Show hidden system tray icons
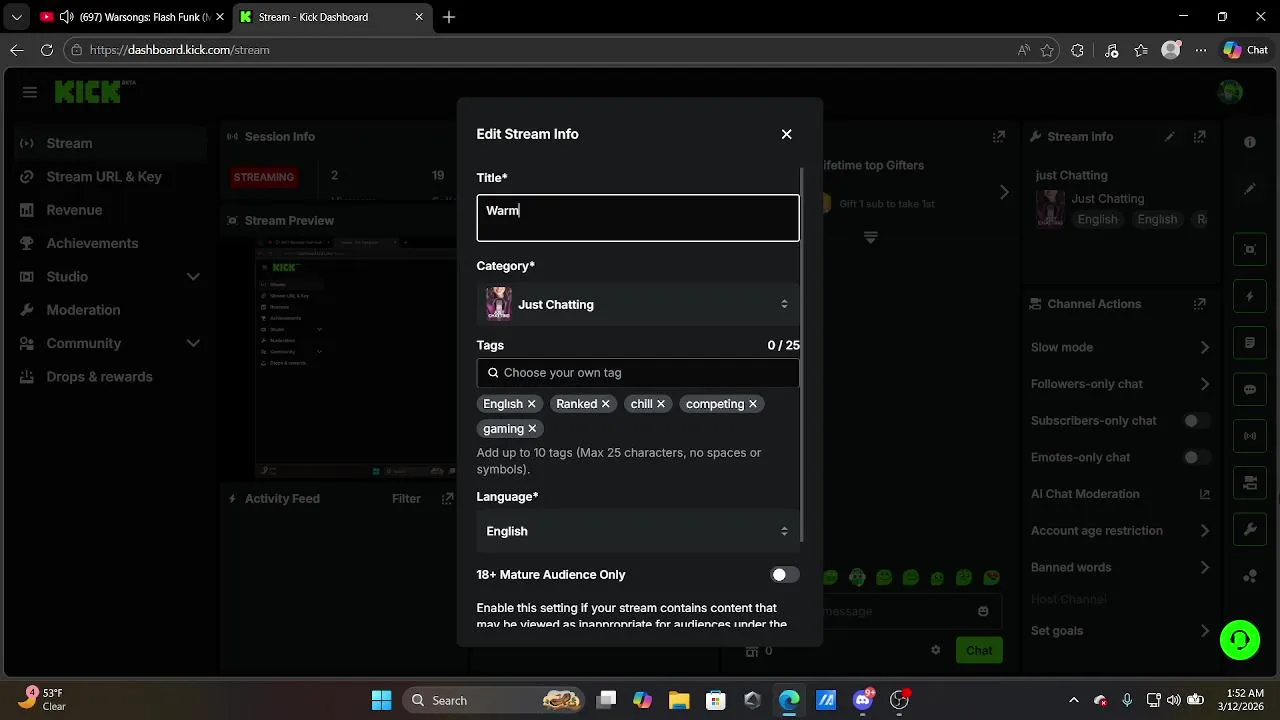The image size is (1280, 720). coord(1074,700)
